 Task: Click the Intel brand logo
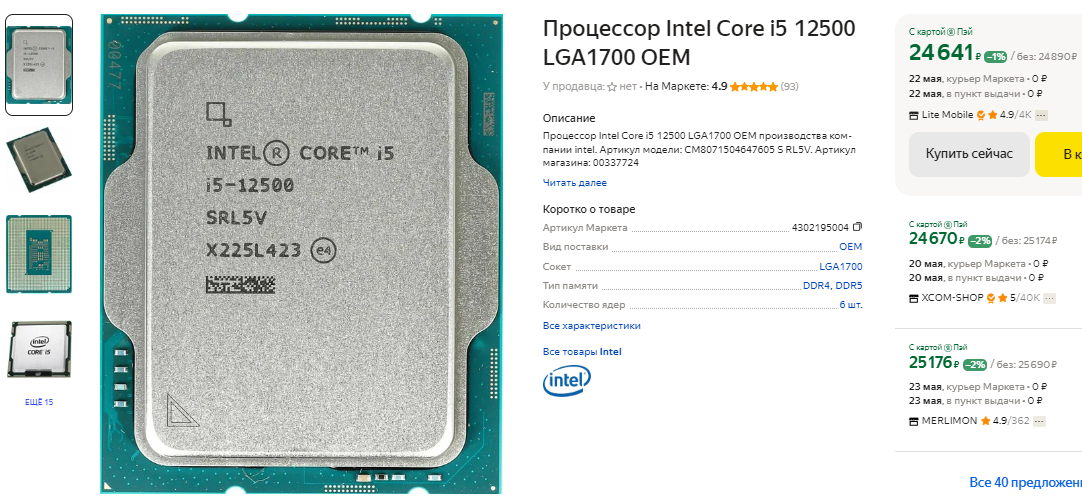567,381
